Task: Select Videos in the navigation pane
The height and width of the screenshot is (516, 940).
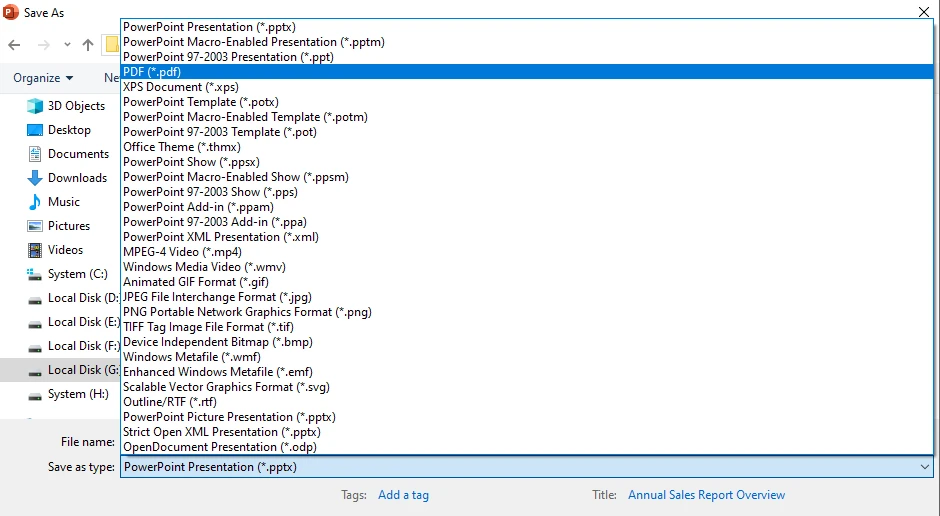Action: coord(65,250)
